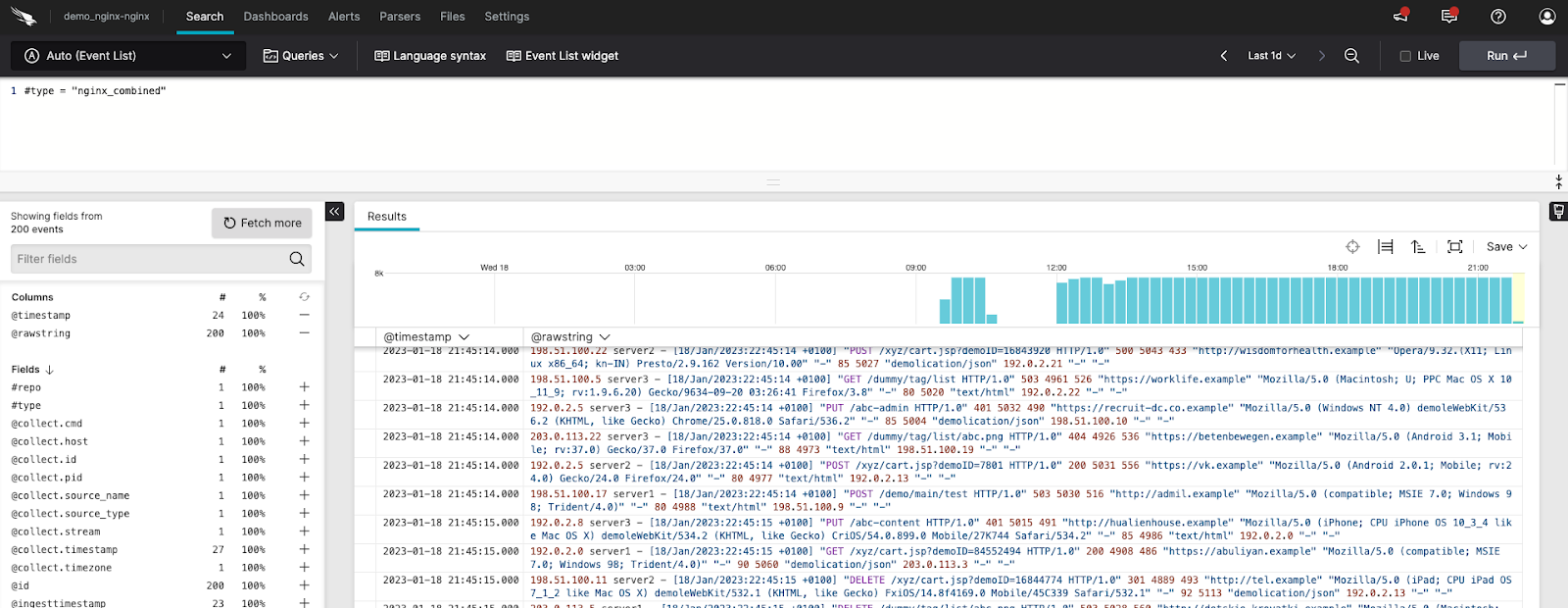Open the @timestamp column header dropdown

click(426, 336)
